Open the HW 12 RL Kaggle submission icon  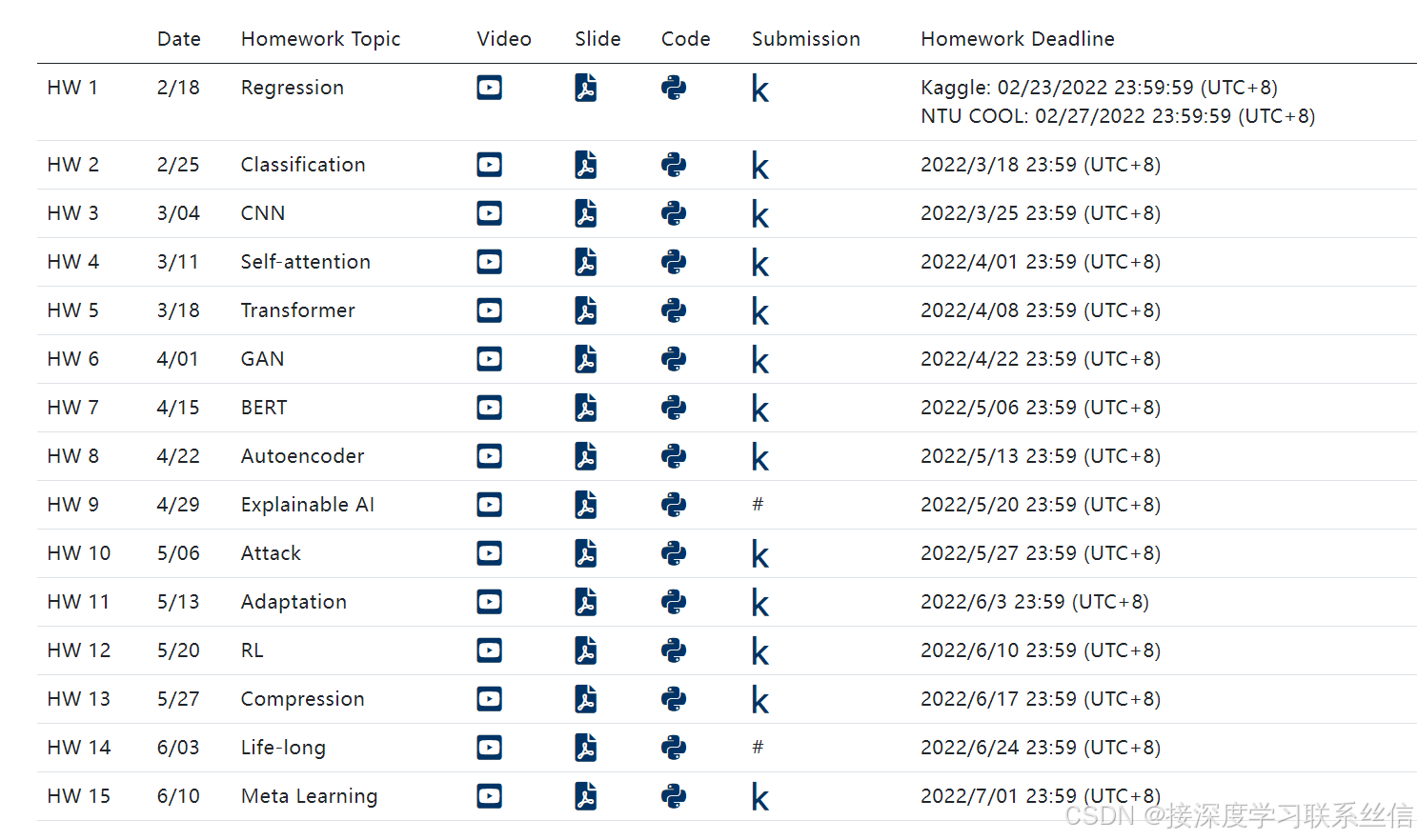[759, 651]
